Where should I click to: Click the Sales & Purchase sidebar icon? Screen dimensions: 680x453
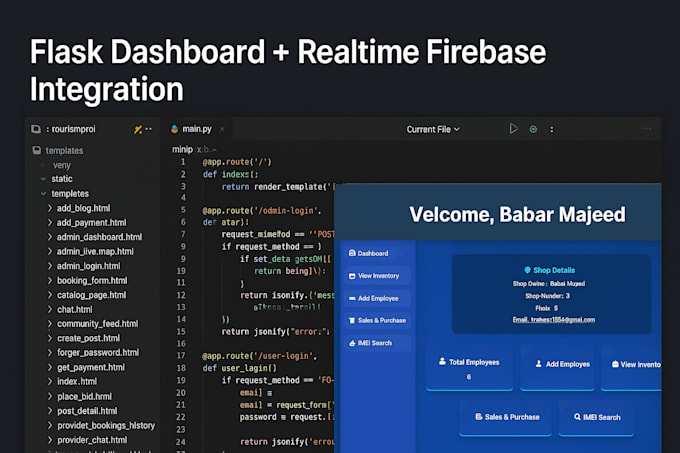tap(352, 320)
